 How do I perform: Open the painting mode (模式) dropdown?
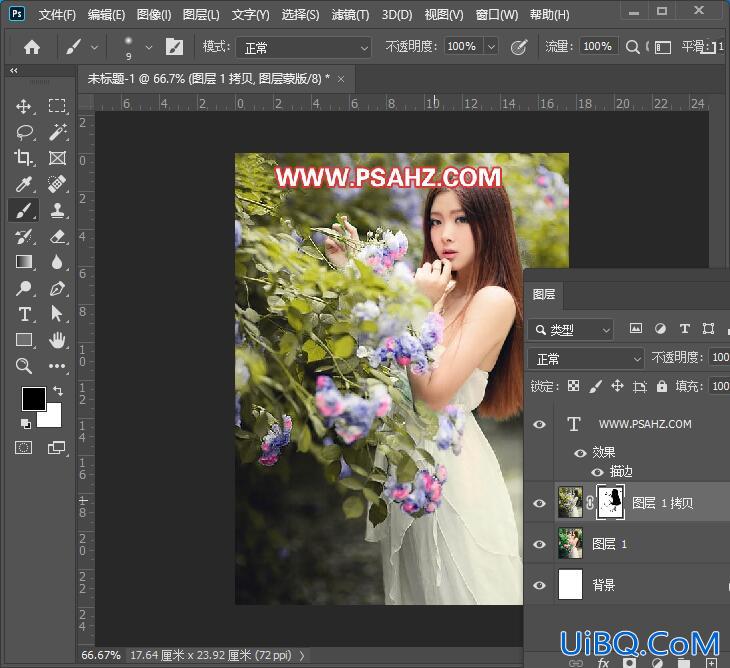click(x=304, y=47)
